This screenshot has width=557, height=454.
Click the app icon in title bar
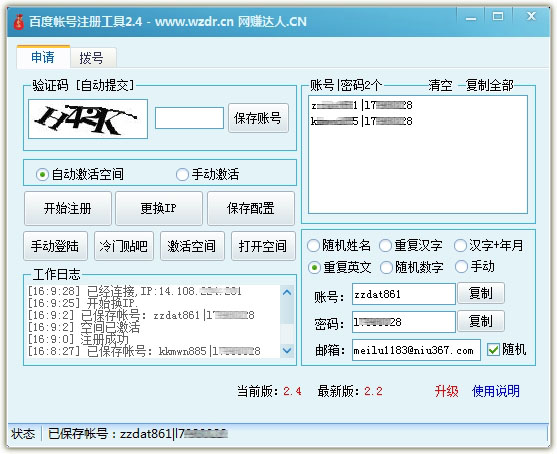pyautogui.click(x=18, y=22)
